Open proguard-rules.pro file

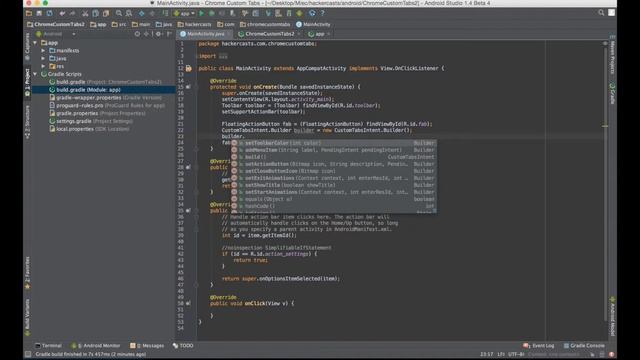[x=107, y=105]
